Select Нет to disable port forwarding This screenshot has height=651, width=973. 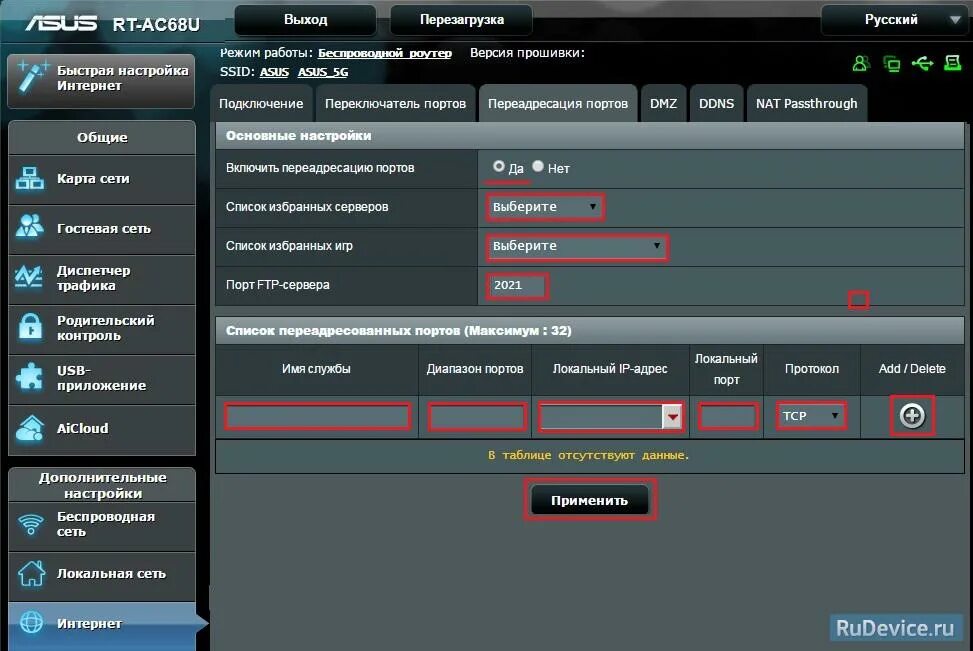538,166
